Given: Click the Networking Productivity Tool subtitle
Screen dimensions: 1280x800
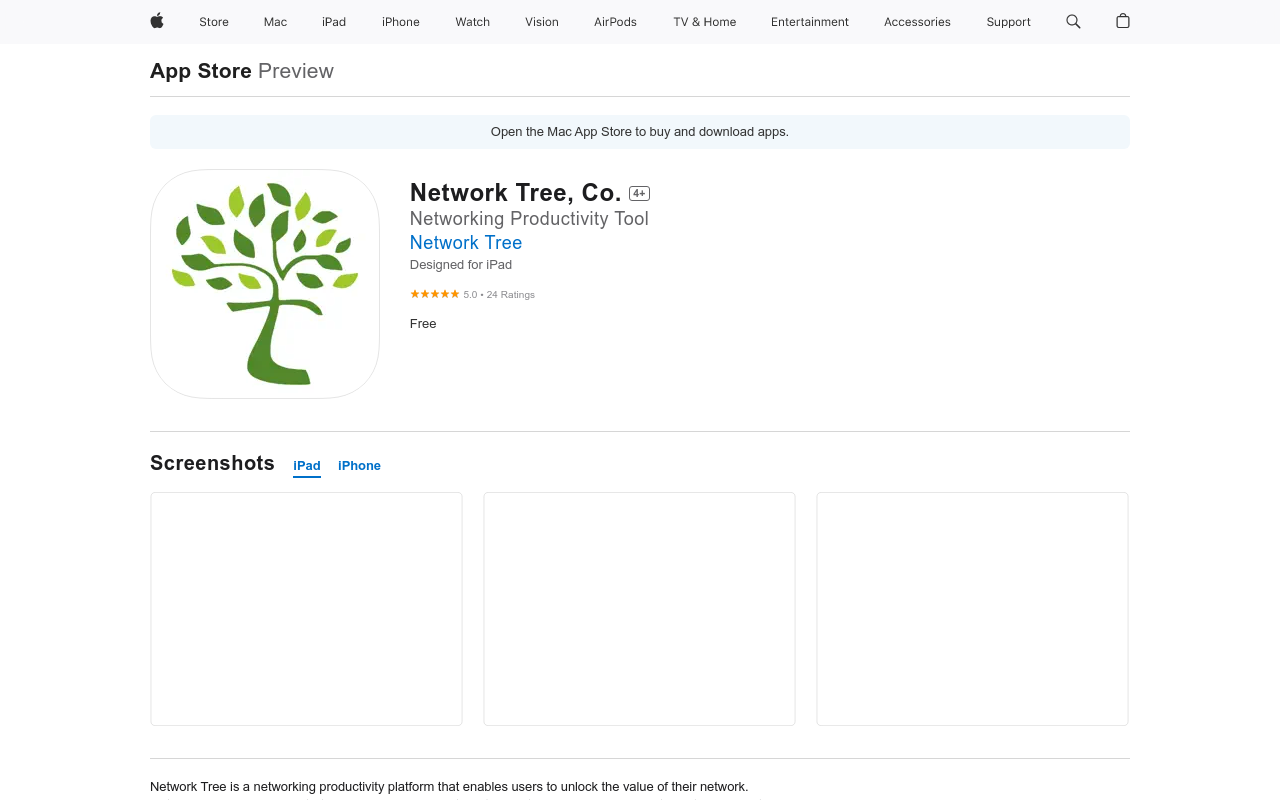Looking at the screenshot, I should tap(529, 218).
